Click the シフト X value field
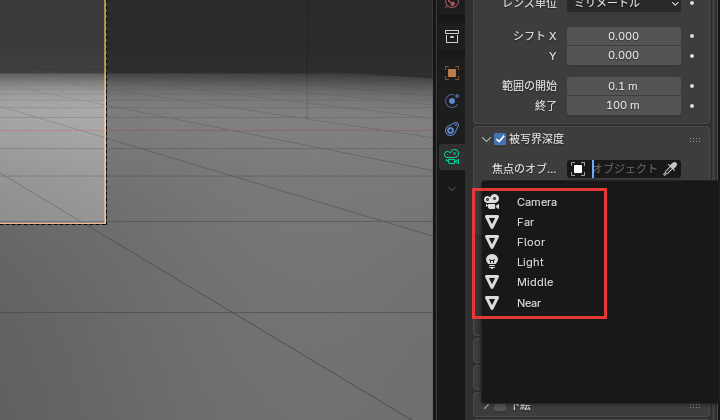 (x=624, y=36)
